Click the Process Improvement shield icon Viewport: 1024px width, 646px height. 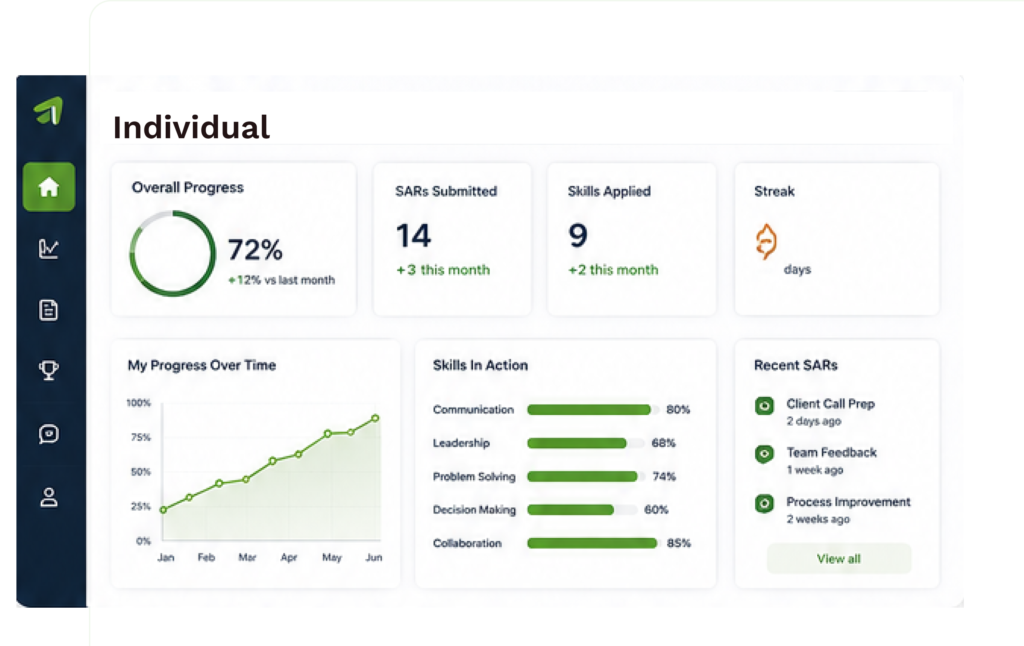tap(764, 504)
